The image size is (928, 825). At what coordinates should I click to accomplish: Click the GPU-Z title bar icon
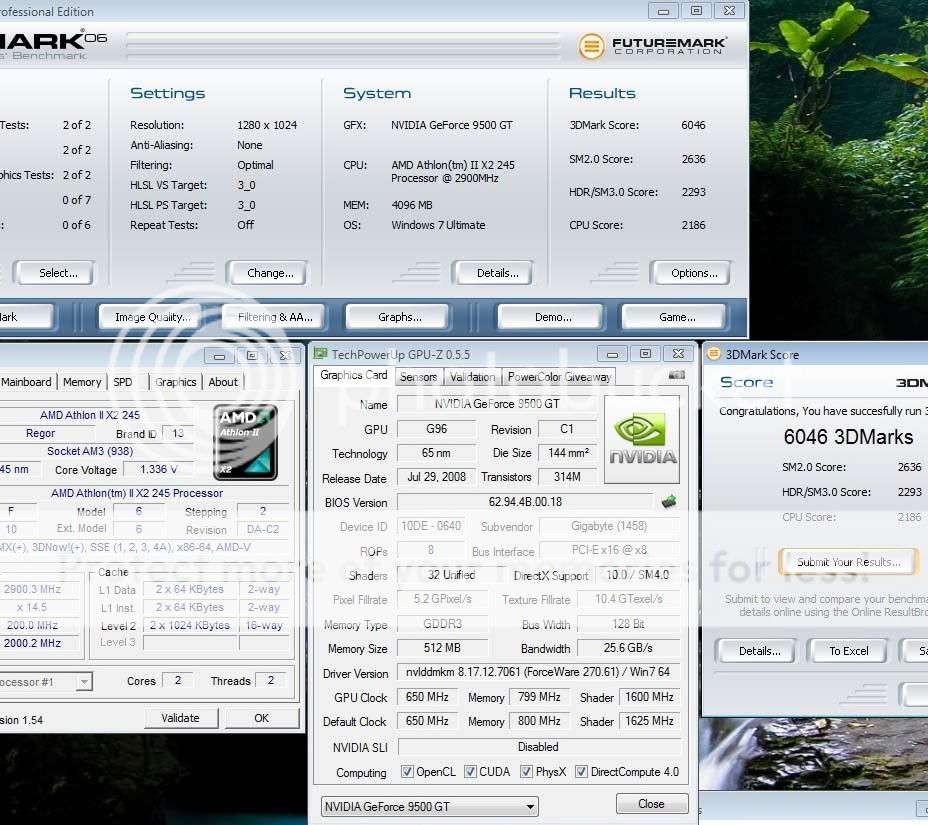320,354
